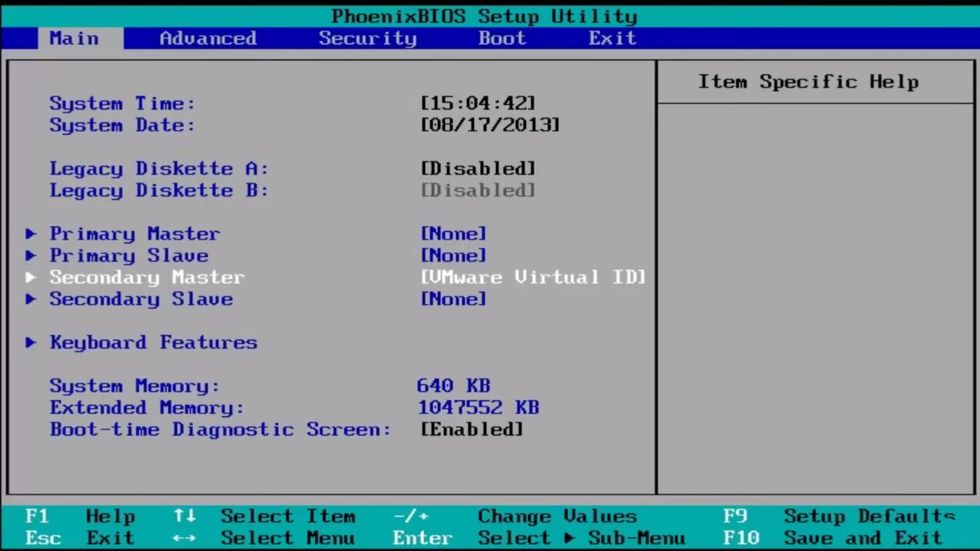Expand the Secondary Slave submenu arrow

(31, 299)
